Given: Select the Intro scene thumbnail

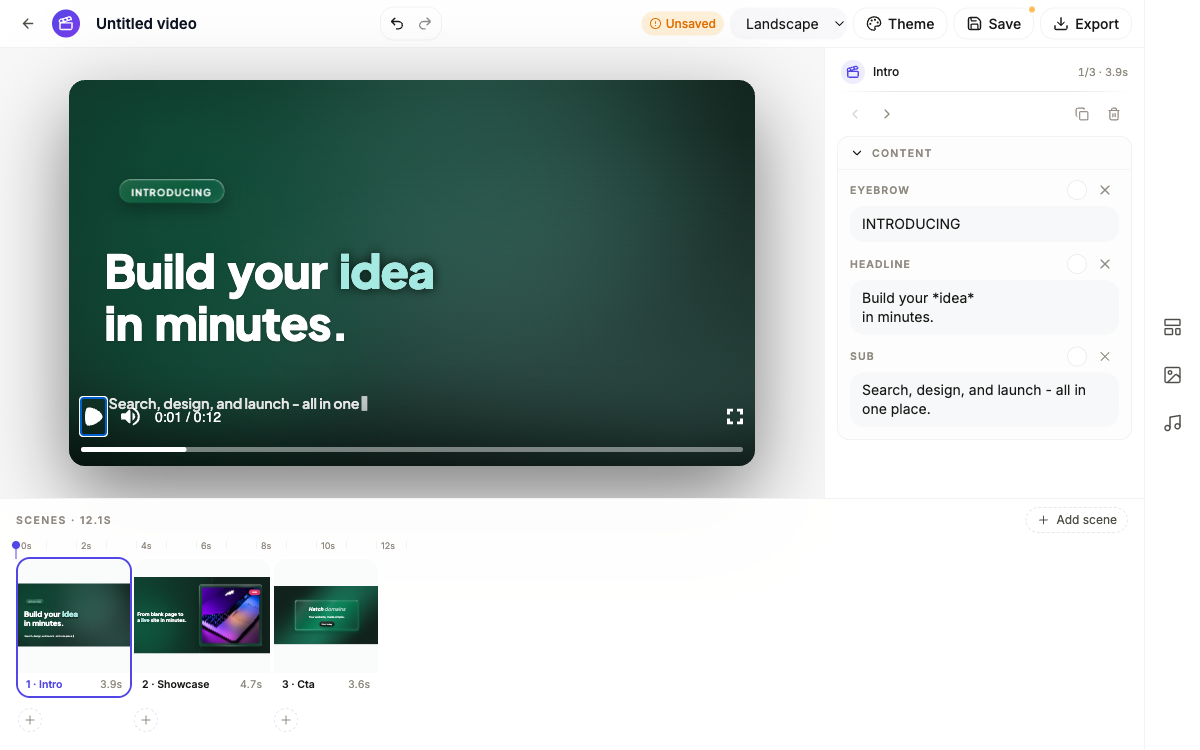Looking at the screenshot, I should 74,615.
